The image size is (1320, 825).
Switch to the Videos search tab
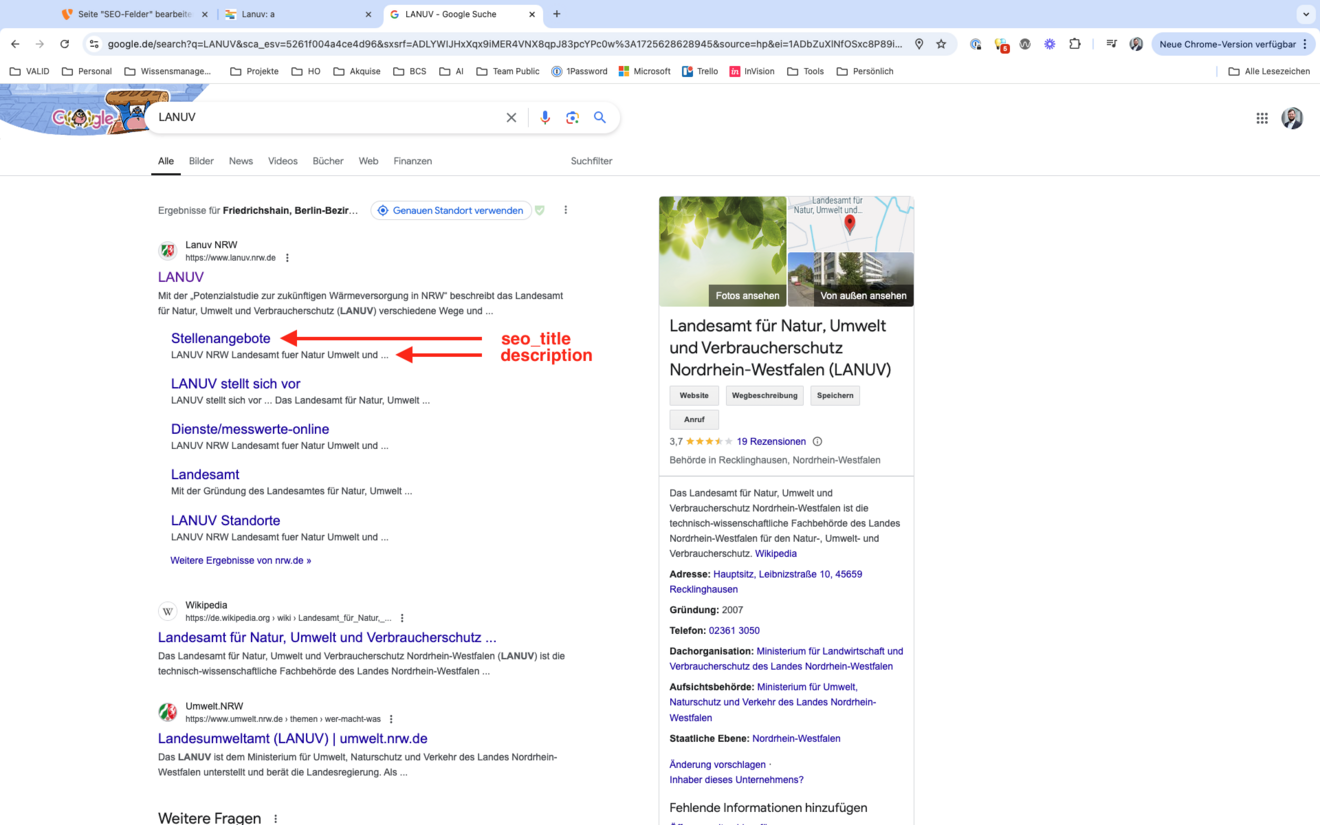click(282, 161)
